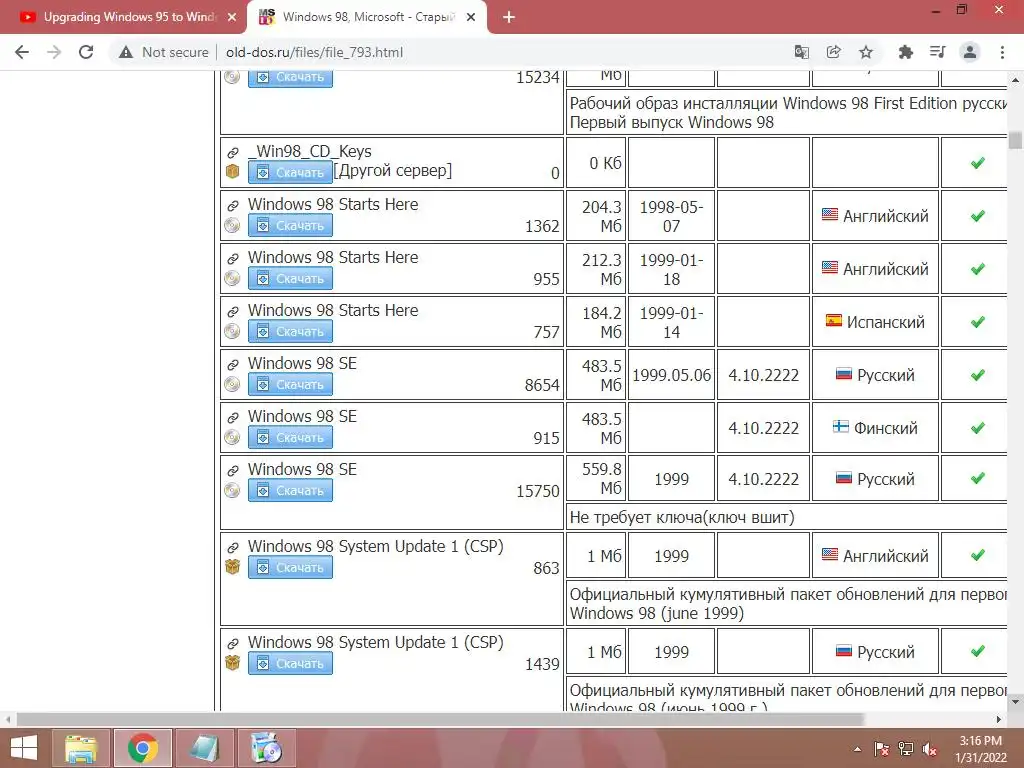Click green checkmark in Финский row
Image resolution: width=1024 pixels, height=768 pixels.
pos(978,428)
